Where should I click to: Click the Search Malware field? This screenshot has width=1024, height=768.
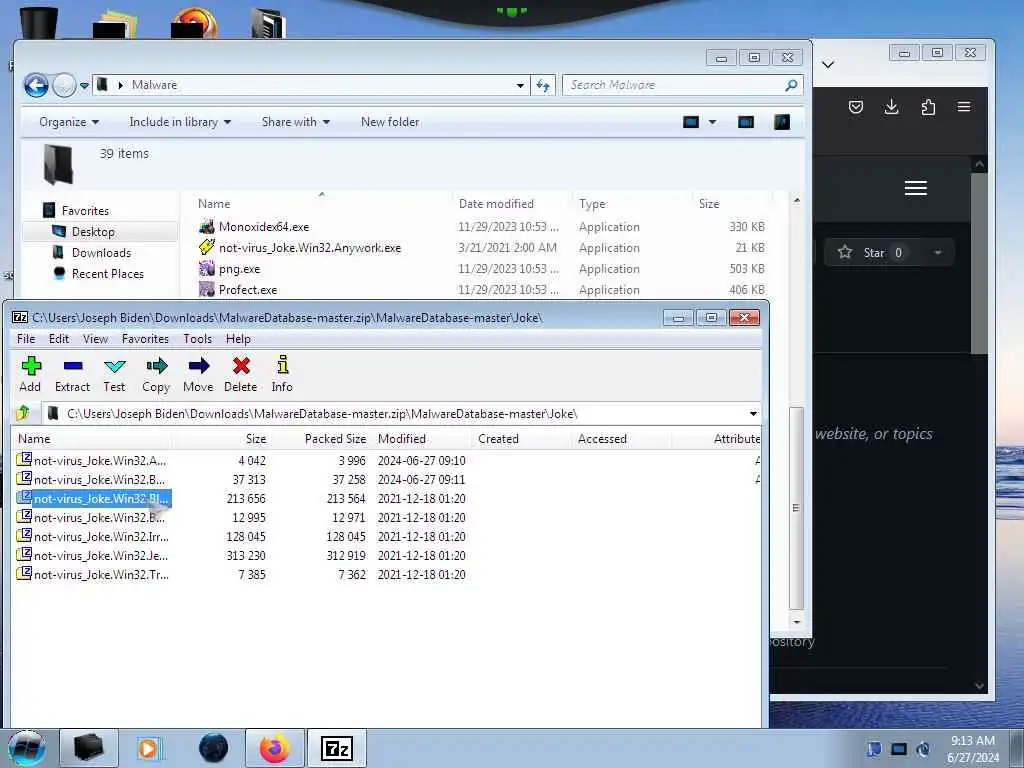click(682, 85)
